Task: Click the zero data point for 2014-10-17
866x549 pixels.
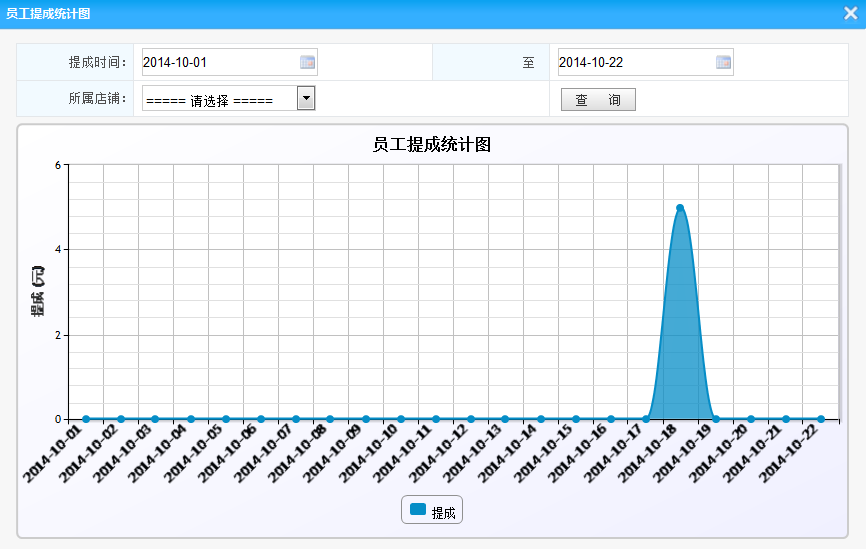Action: (x=646, y=419)
